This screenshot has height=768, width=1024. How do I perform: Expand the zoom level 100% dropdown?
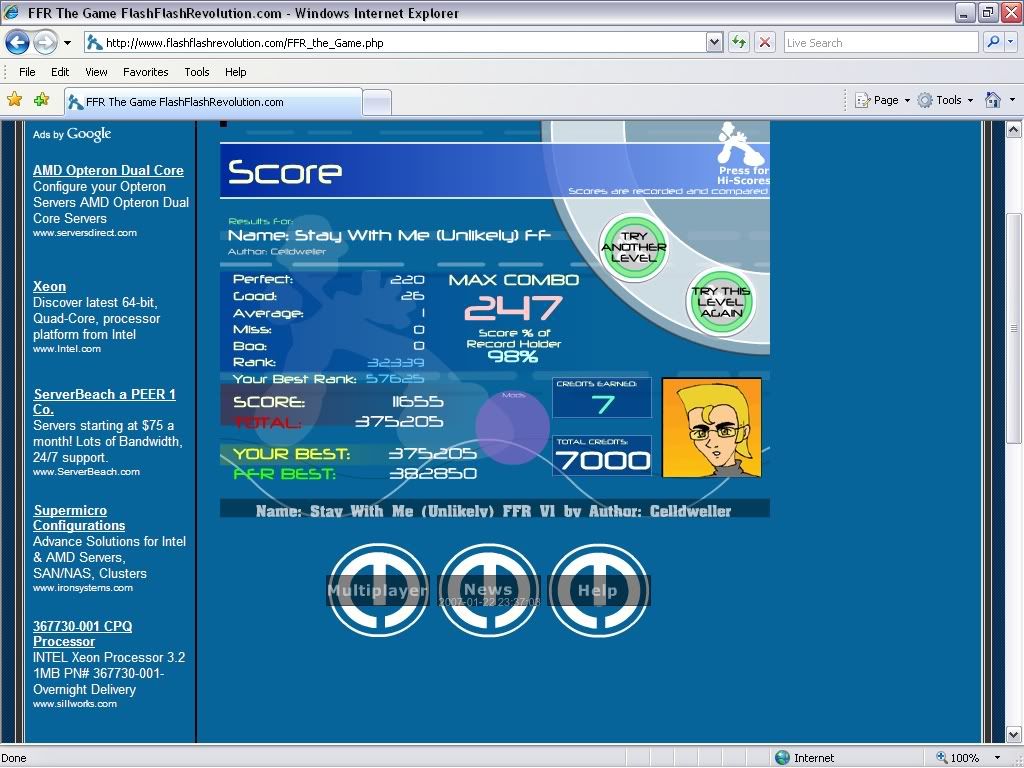[997, 758]
